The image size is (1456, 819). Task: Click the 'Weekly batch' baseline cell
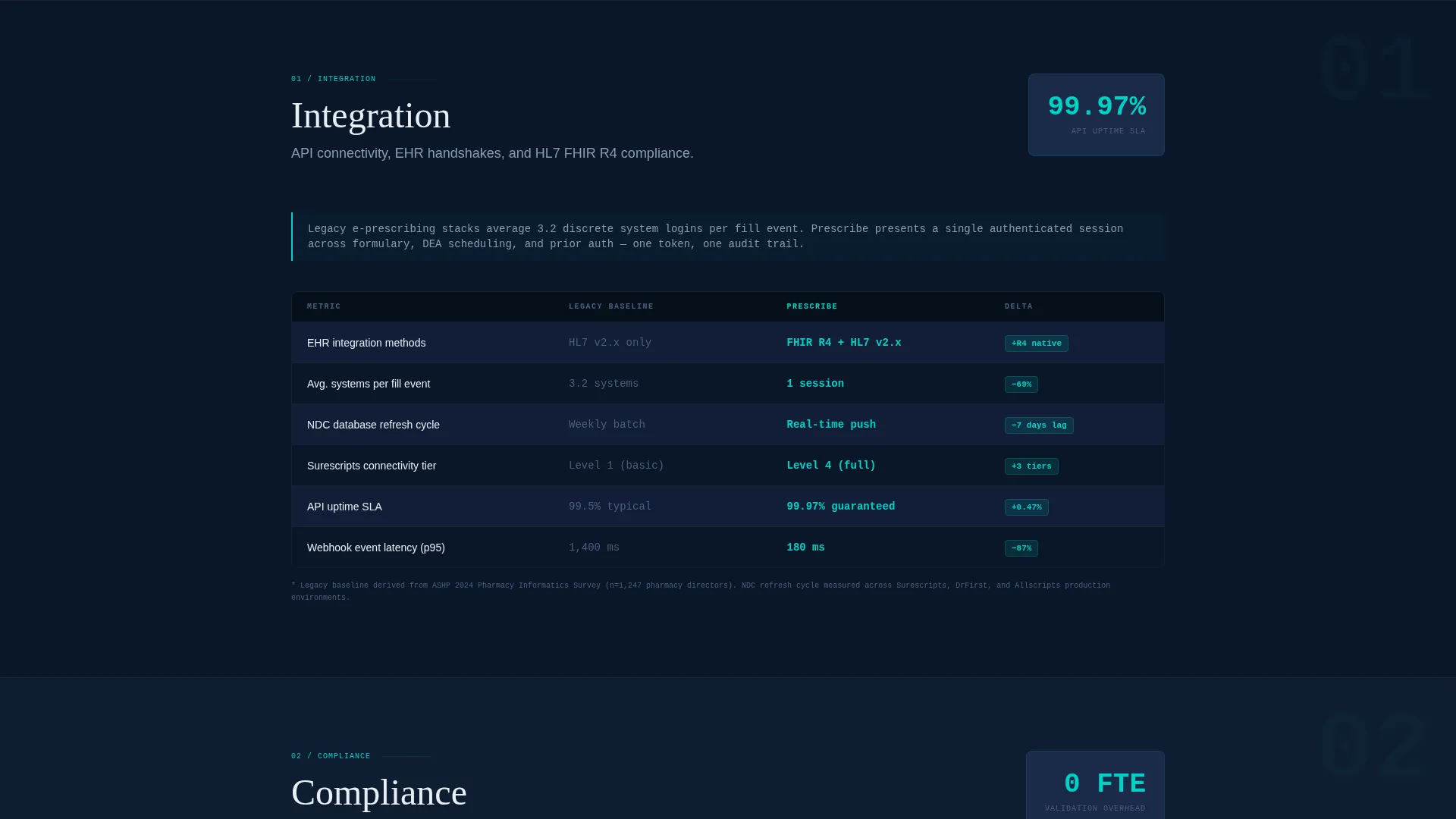(x=607, y=425)
